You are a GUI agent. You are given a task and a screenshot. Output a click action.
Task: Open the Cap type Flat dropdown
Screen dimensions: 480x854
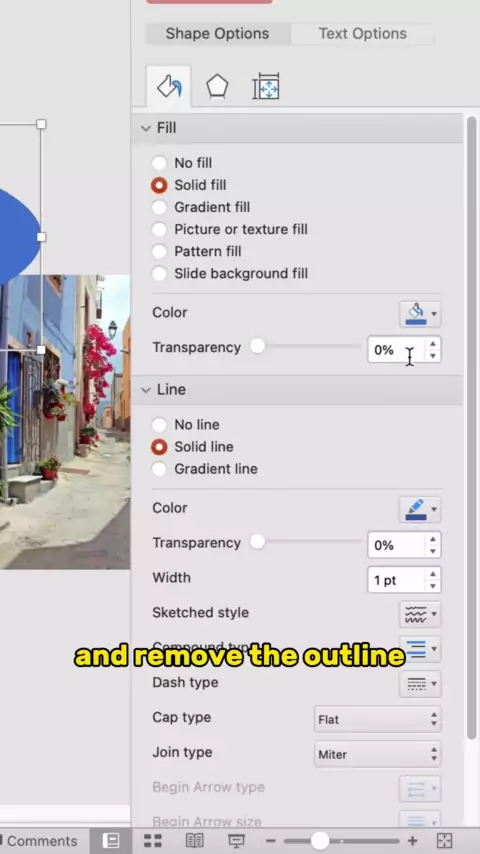[378, 719]
